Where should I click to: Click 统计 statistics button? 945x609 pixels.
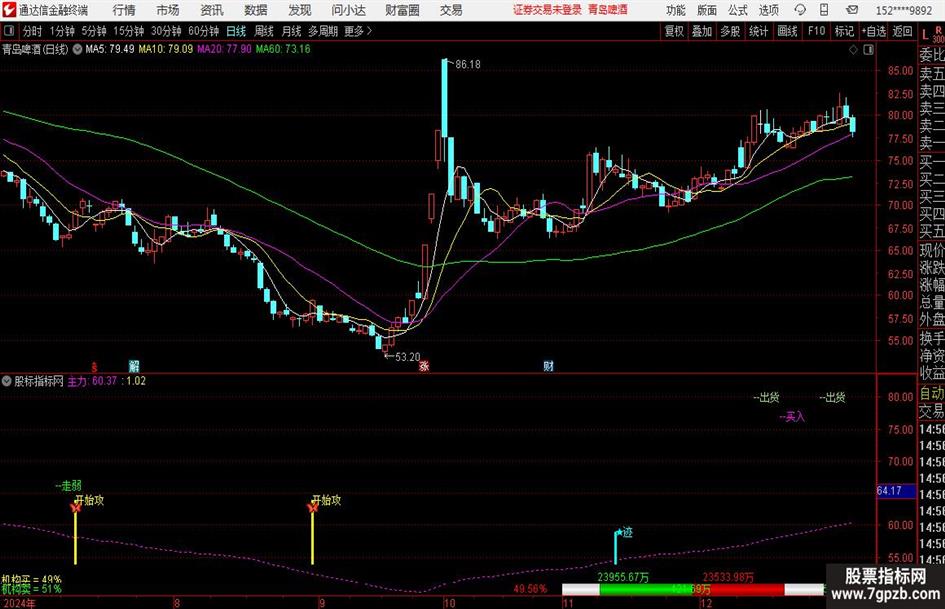click(x=759, y=31)
